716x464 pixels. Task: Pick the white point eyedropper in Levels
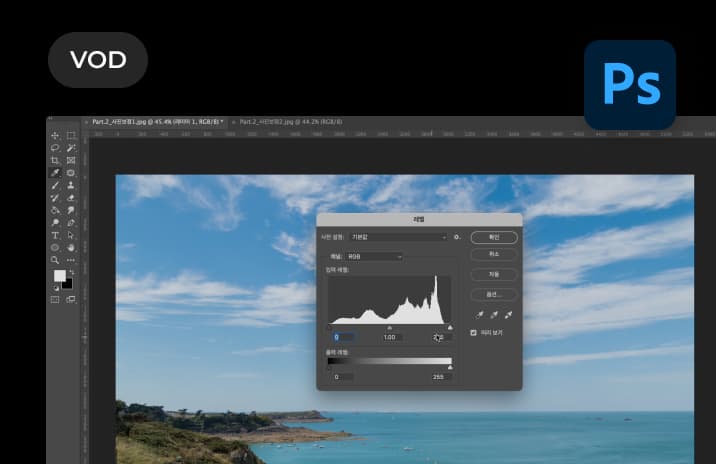tap(508, 314)
